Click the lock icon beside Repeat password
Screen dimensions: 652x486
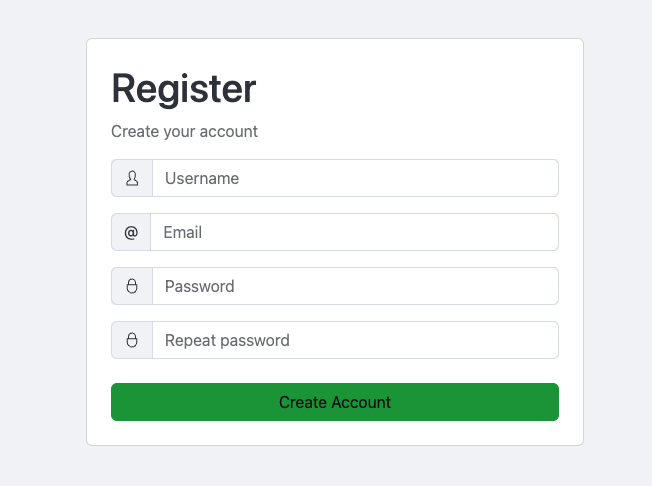132,340
